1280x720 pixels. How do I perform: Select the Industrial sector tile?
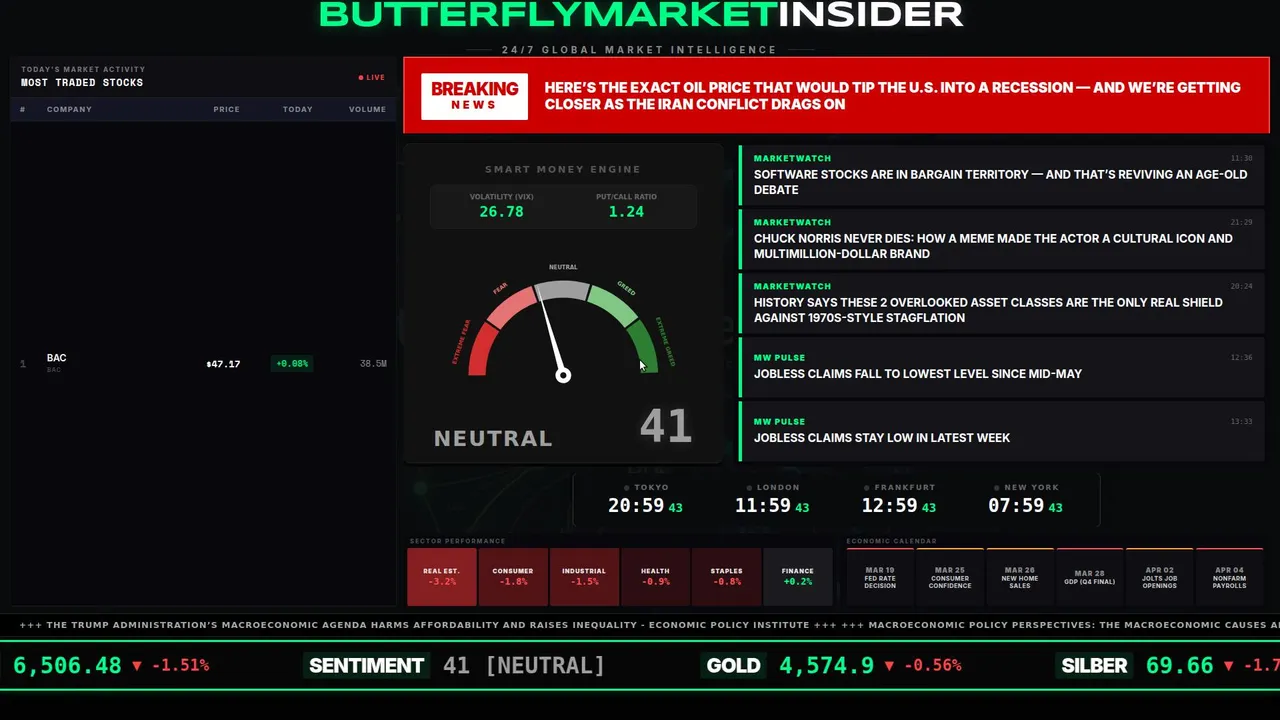[584, 577]
